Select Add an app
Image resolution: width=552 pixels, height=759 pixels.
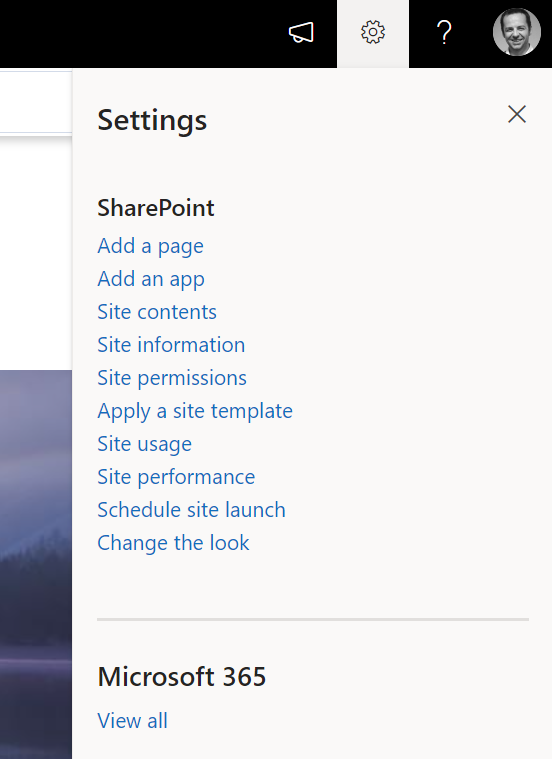point(151,279)
